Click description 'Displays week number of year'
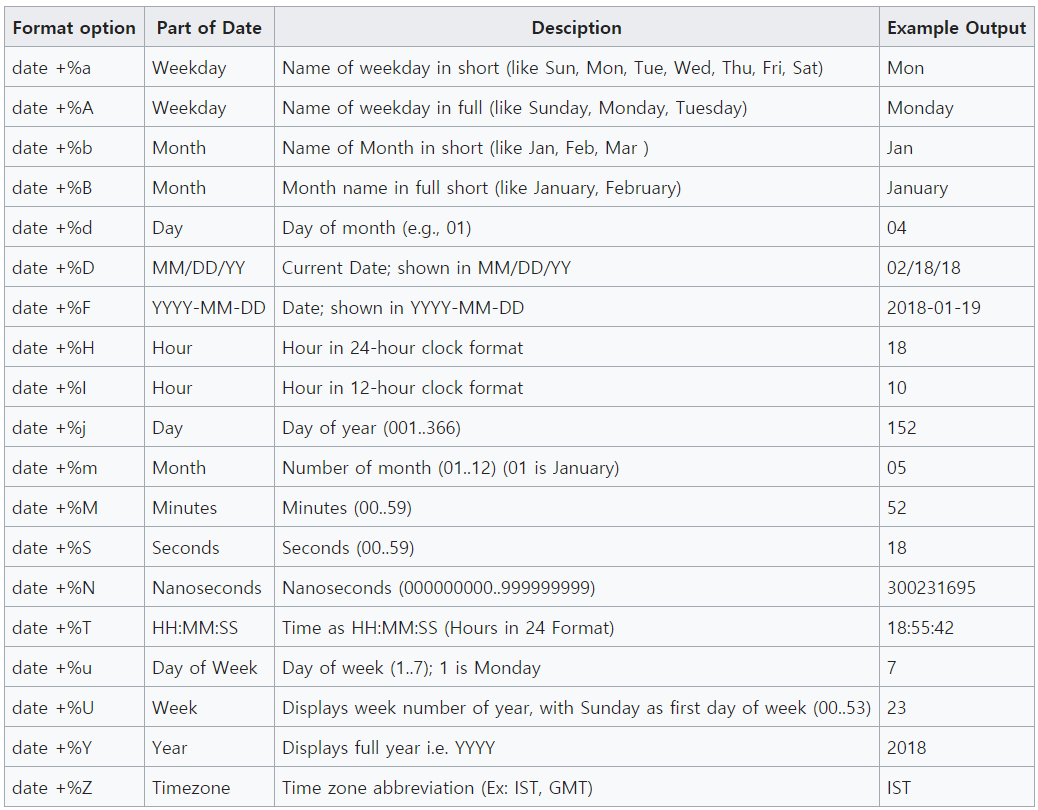 [406, 707]
